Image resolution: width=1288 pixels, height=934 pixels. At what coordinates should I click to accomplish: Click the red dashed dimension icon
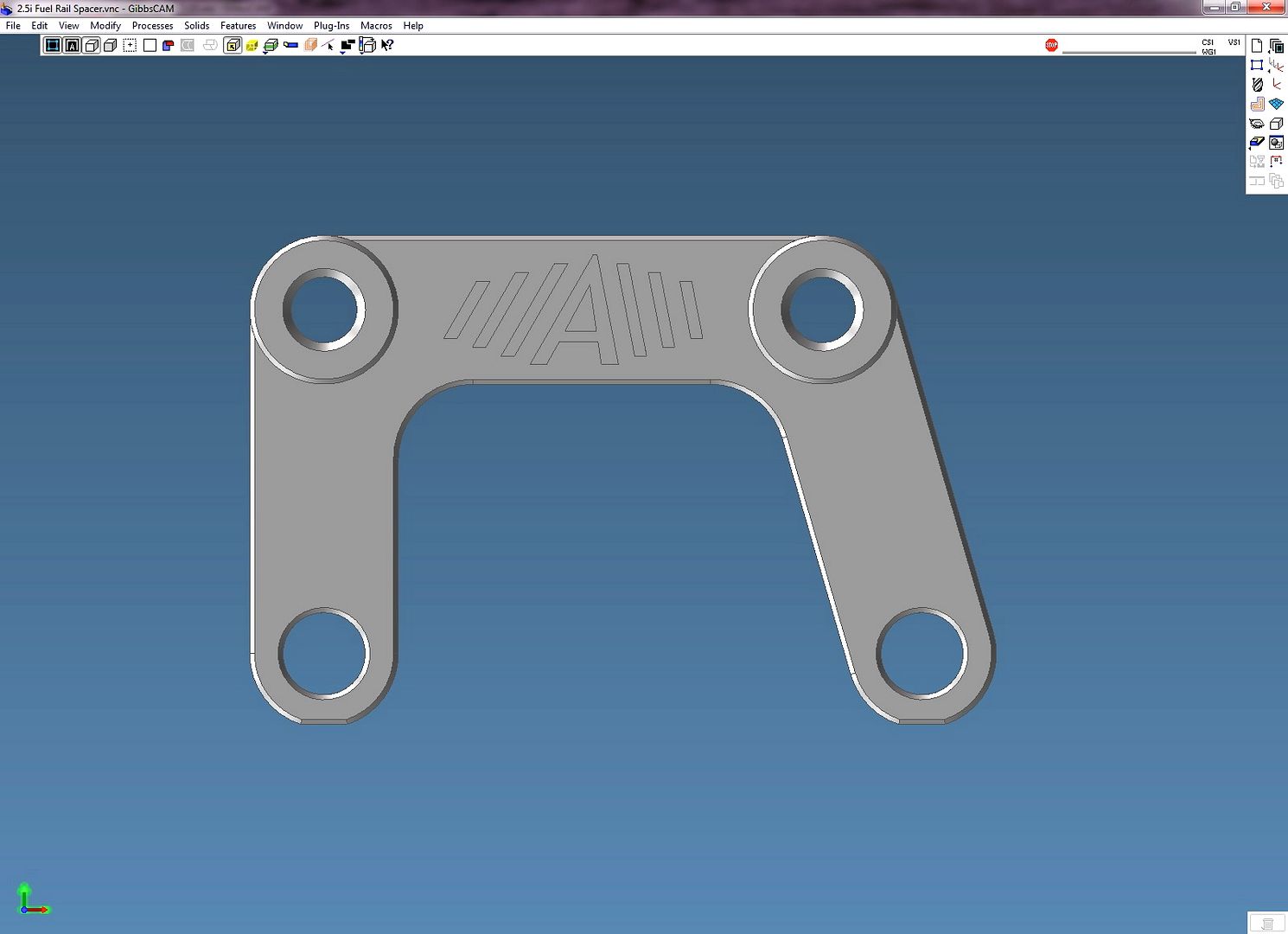[x=1276, y=162]
